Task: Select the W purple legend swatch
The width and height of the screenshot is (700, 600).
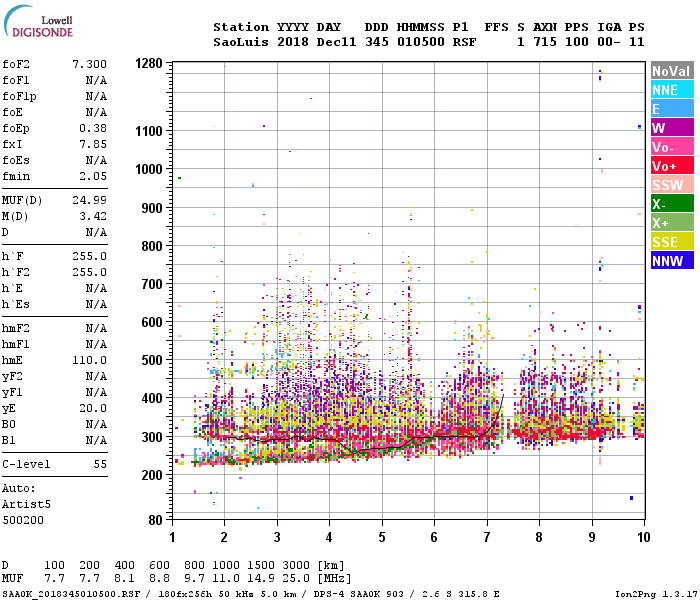Action: pos(672,128)
